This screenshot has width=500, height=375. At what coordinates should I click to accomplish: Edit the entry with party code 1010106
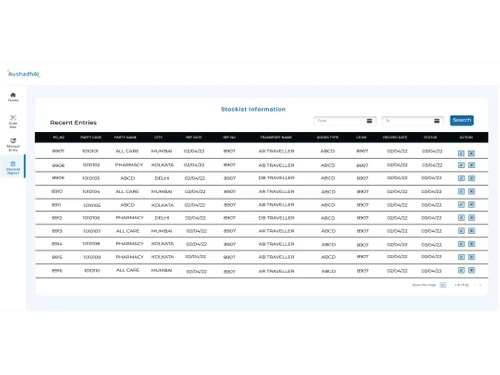click(461, 218)
